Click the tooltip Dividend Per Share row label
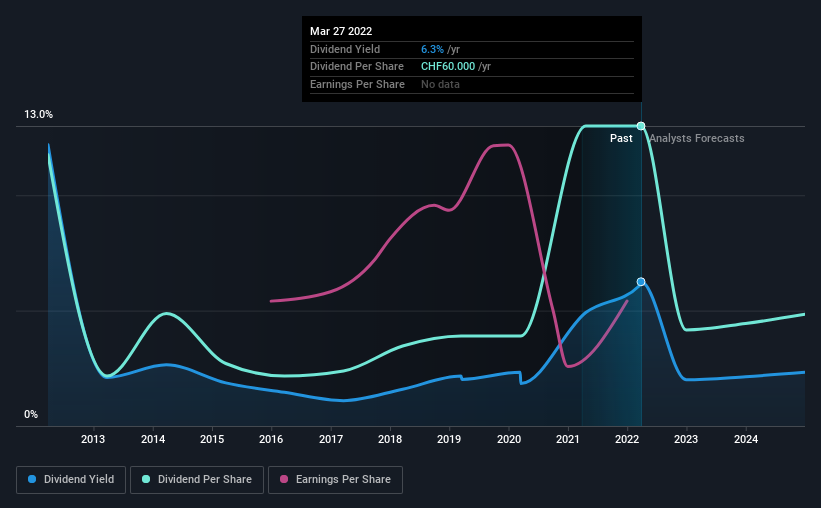Viewport: 821px width, 508px height. point(357,67)
